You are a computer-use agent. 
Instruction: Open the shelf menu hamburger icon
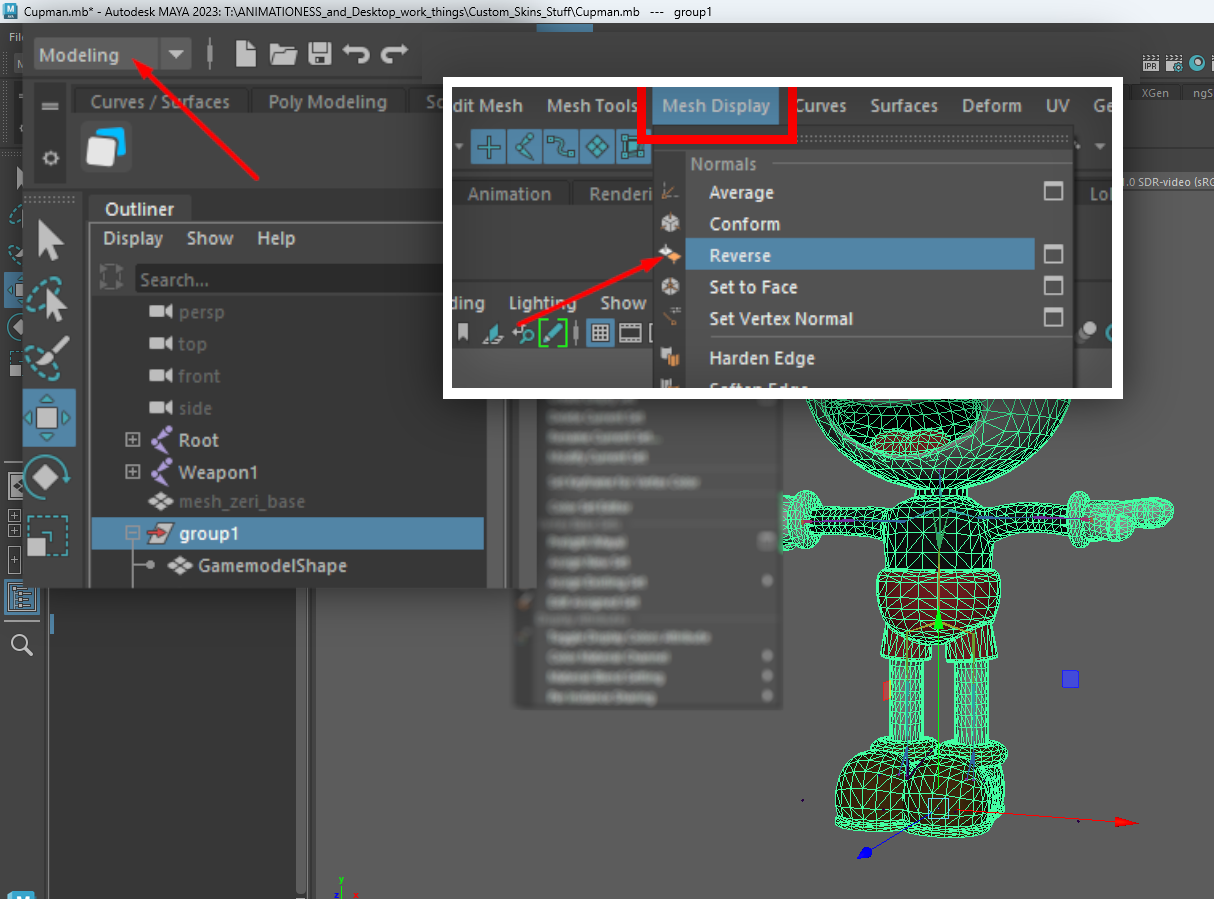pos(50,106)
